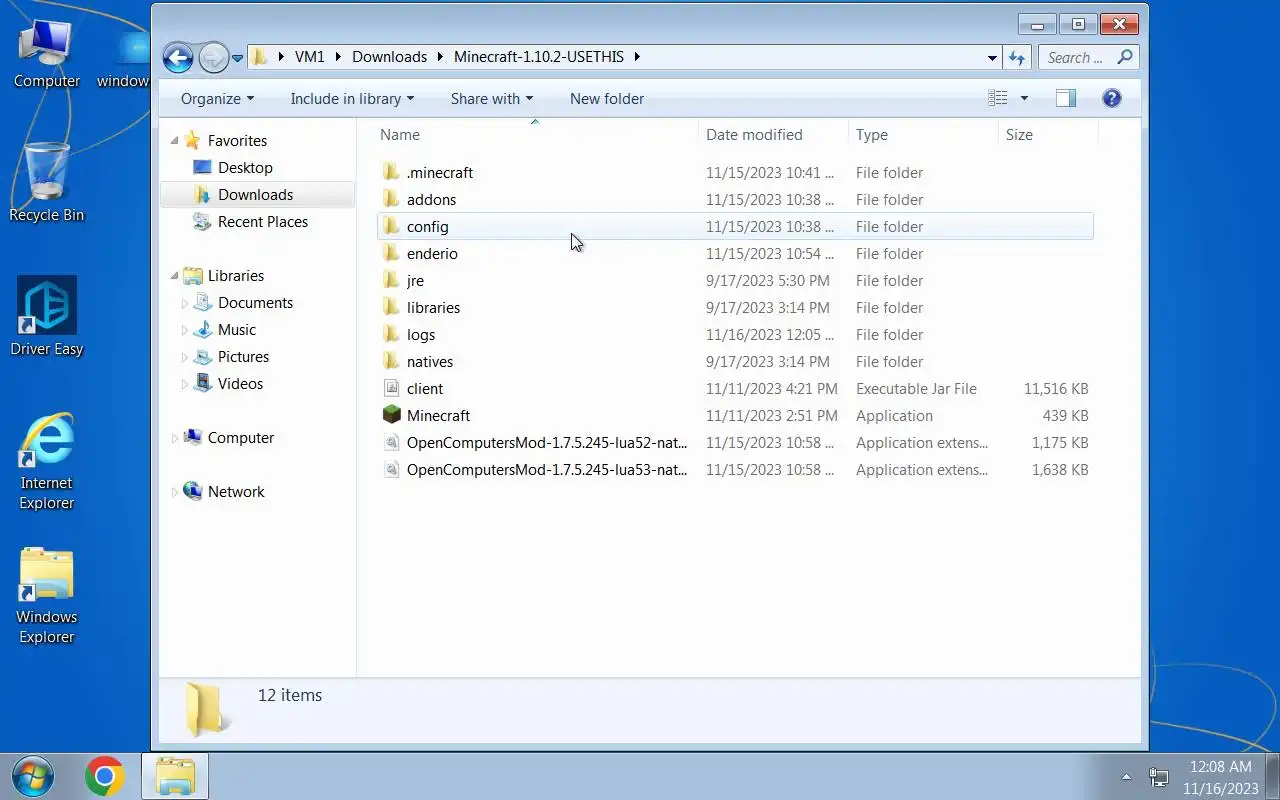Sort by the Name column header
1280x800 pixels.
400,134
